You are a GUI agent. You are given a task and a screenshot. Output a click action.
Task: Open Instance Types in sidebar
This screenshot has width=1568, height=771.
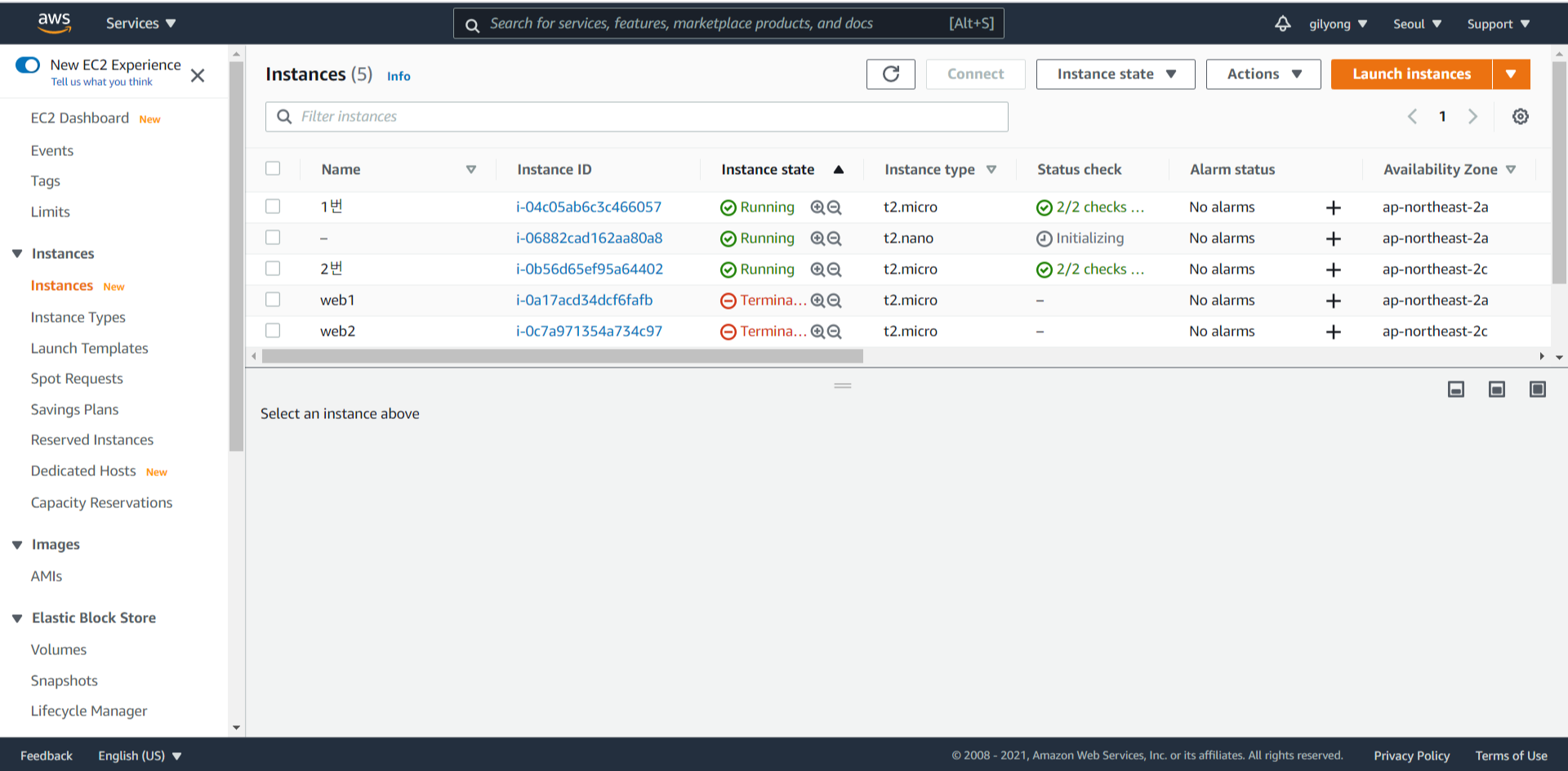click(78, 317)
